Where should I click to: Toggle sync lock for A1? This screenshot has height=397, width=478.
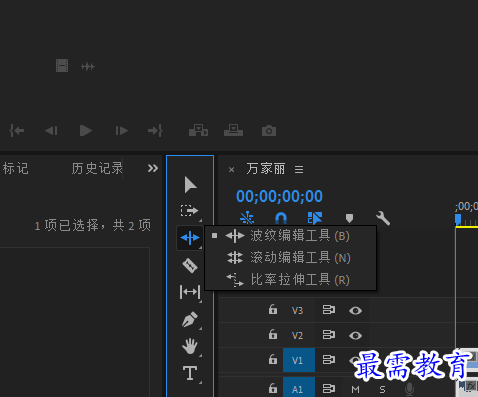[x=328, y=389]
